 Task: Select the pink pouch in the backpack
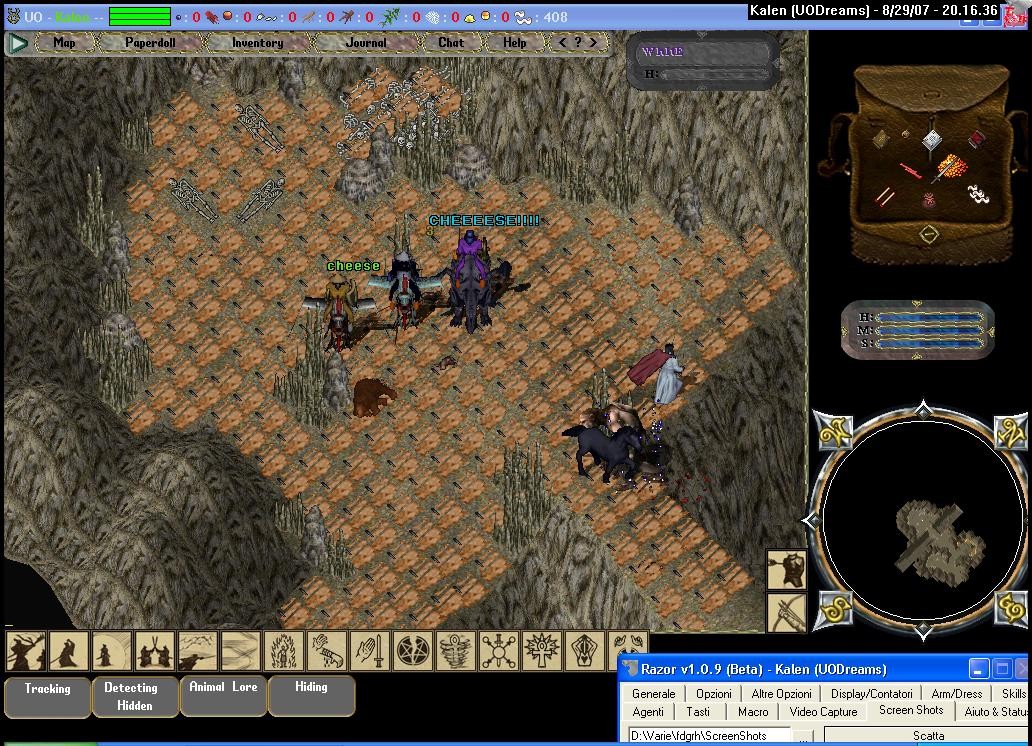[929, 200]
